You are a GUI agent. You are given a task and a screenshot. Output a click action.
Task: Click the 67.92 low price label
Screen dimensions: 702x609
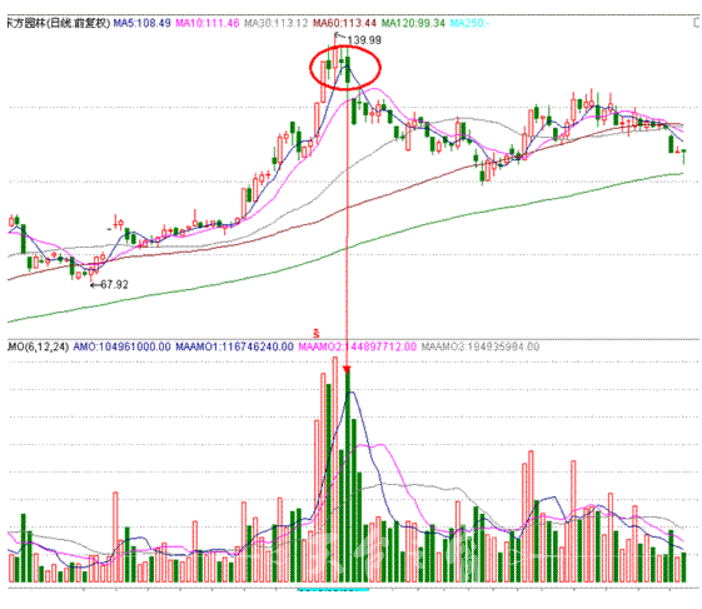(x=114, y=285)
